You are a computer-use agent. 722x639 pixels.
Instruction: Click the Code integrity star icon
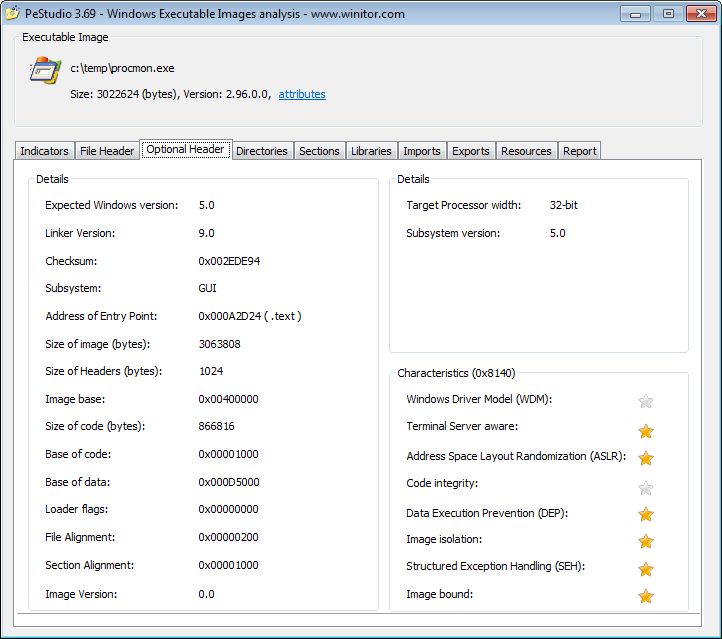coord(646,488)
